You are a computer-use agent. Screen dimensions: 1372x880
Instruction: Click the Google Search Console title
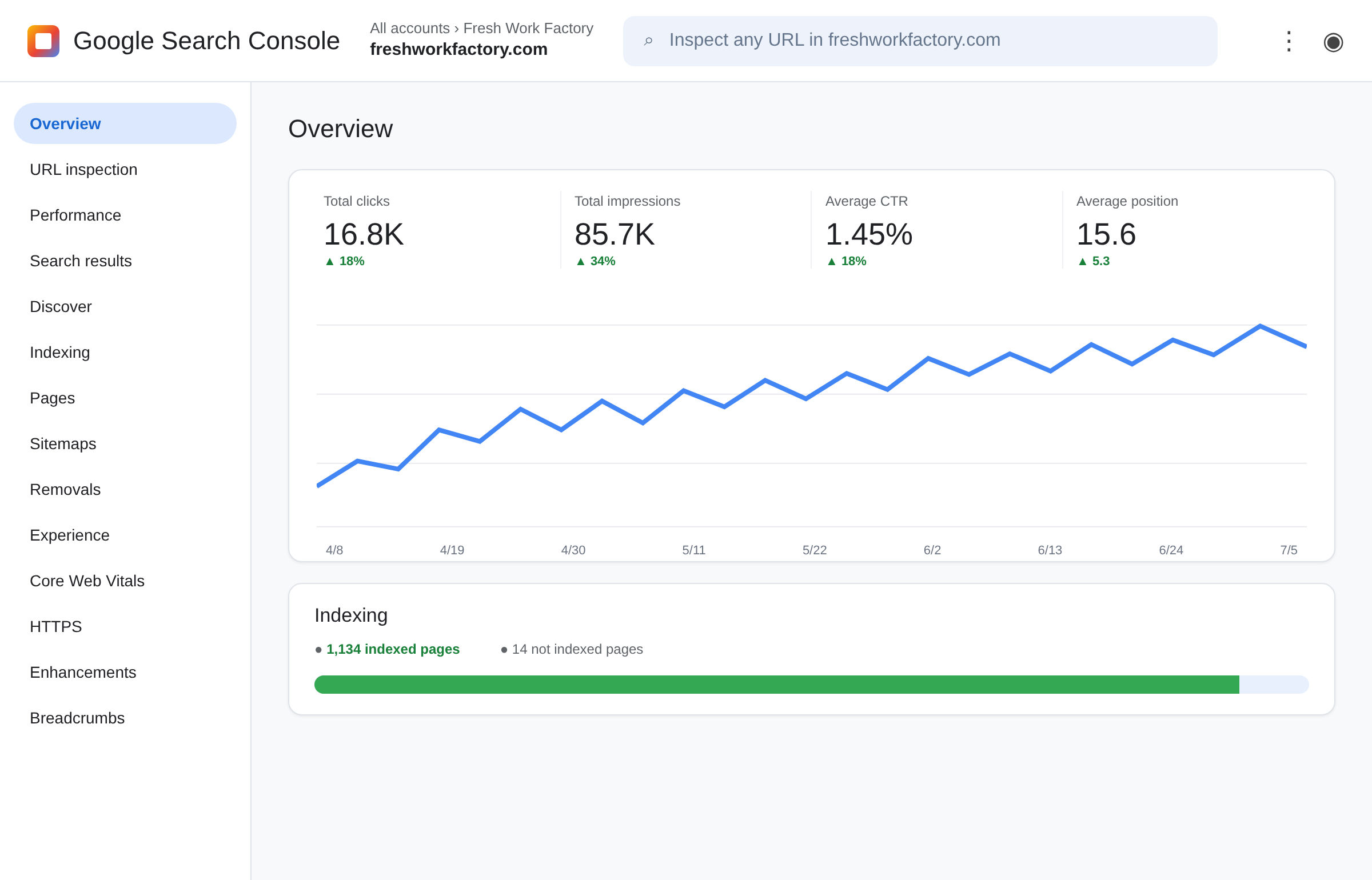(x=206, y=41)
